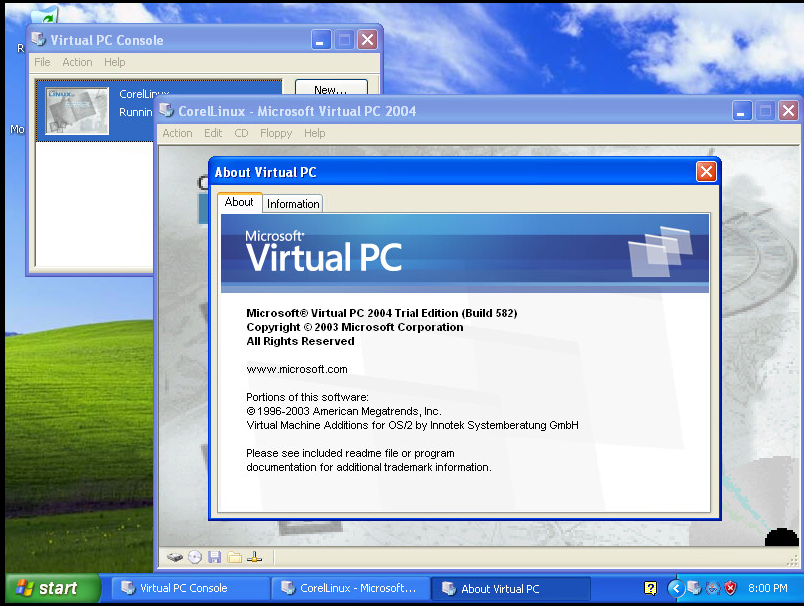This screenshot has height=606, width=804.
Task: Close the About Virtual PC dialog
Action: 706,172
